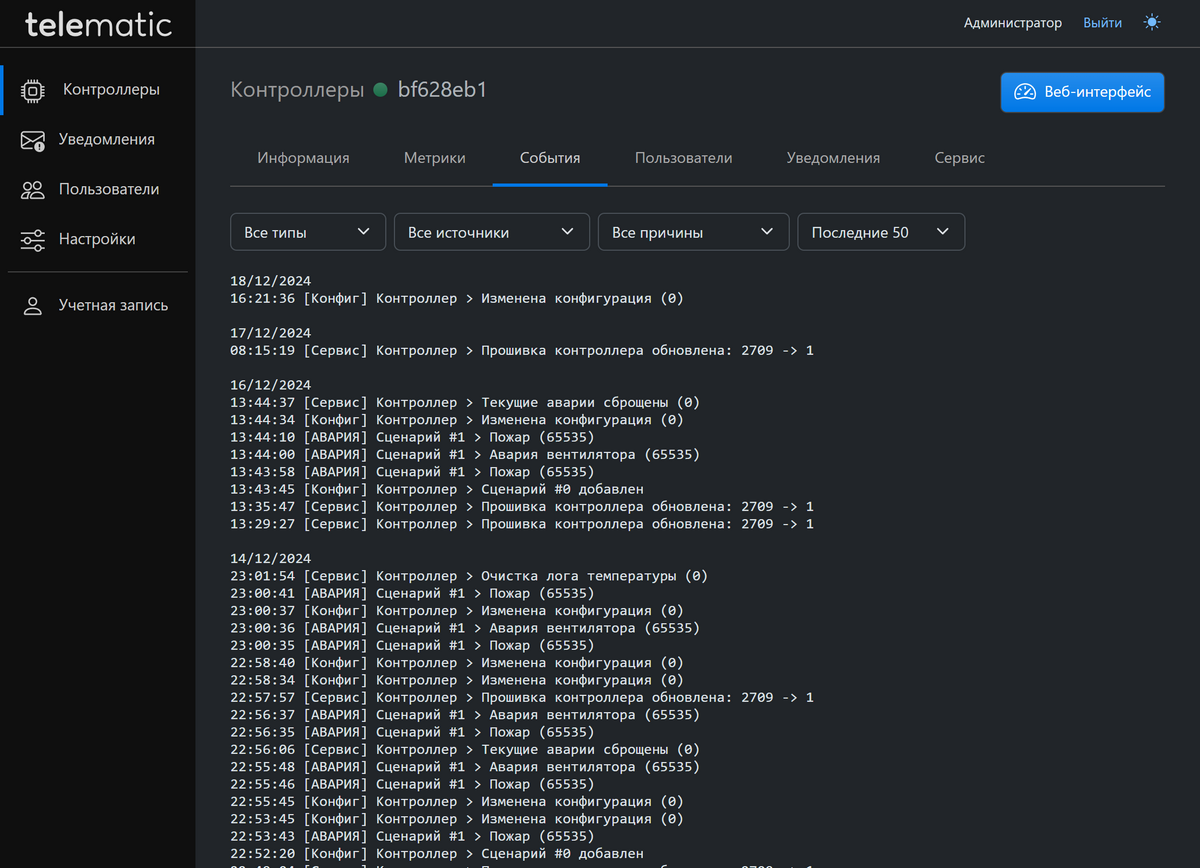Click the Controllers chip icon in sidebar
This screenshot has width=1200, height=868.
(33, 90)
